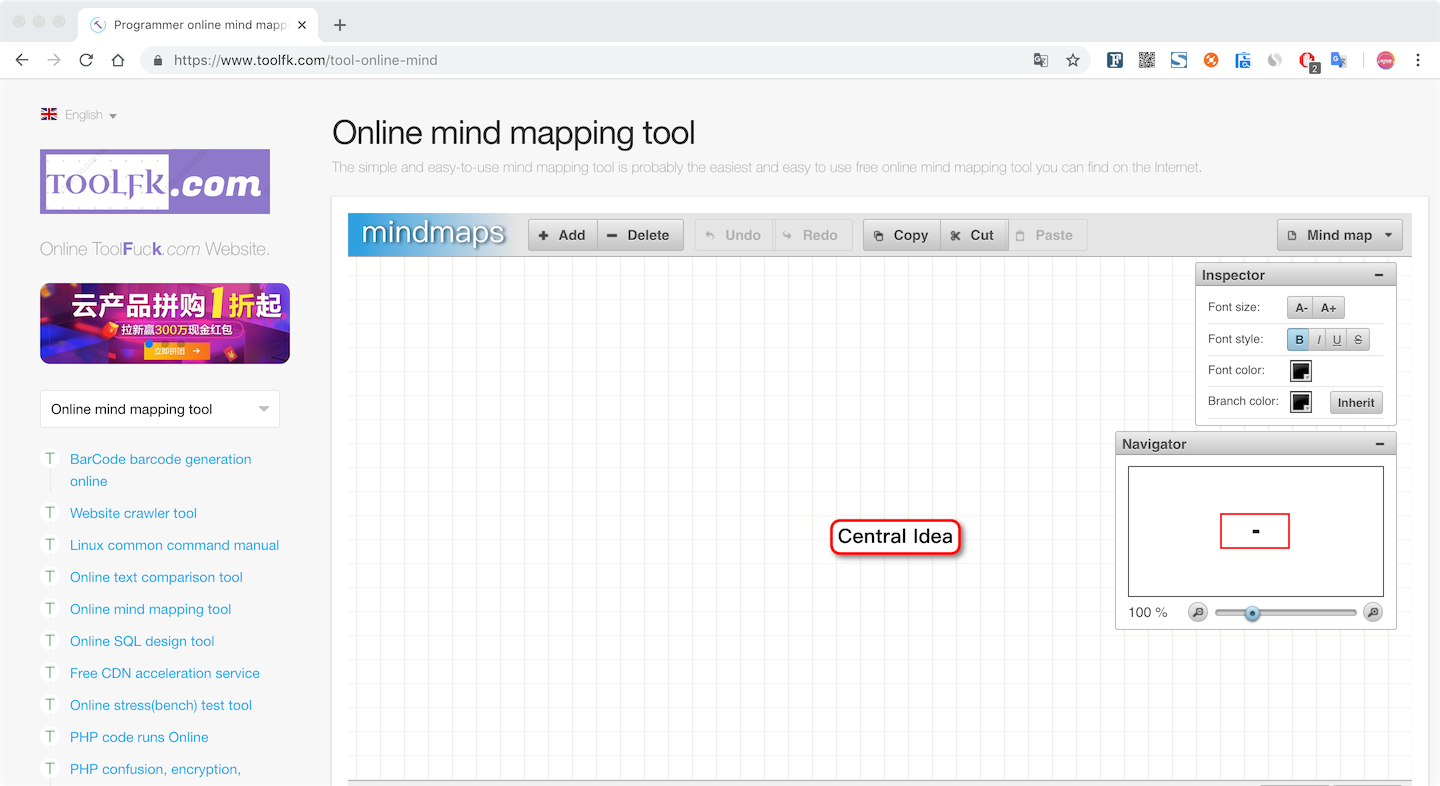Image resolution: width=1440 pixels, height=786 pixels.
Task: Open the English language dropdown
Action: coord(79,115)
